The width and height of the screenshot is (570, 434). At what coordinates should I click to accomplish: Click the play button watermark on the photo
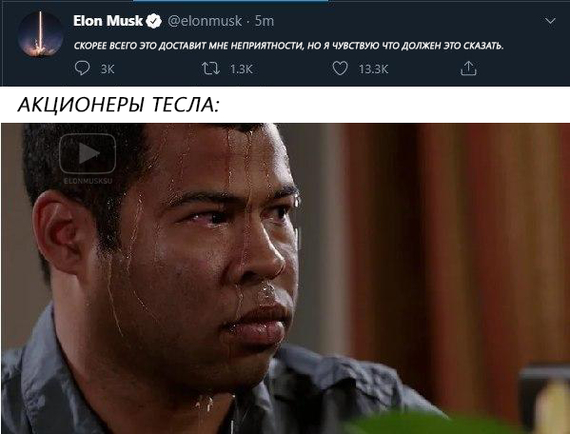pyautogui.click(x=88, y=153)
